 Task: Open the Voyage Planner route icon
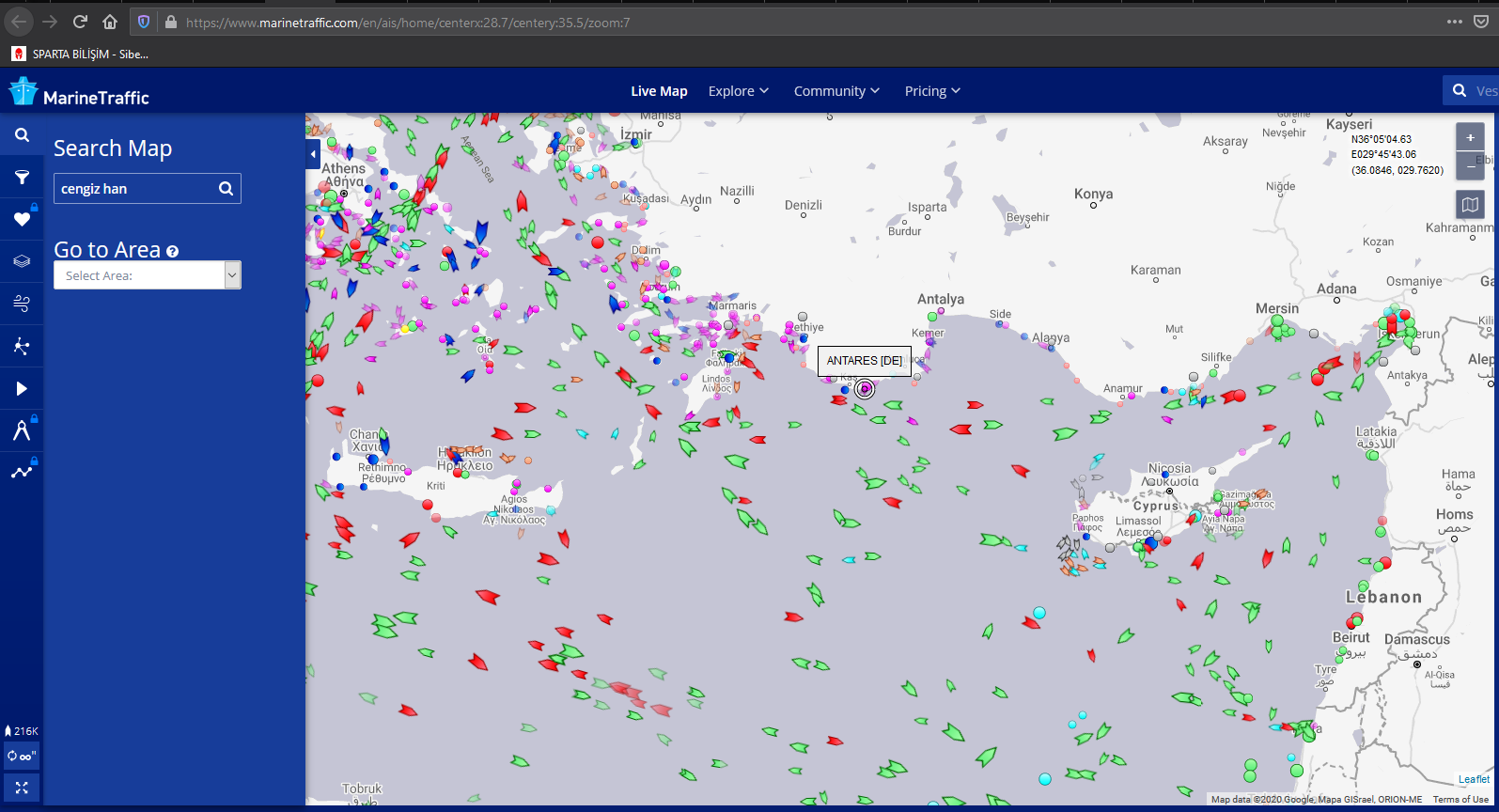pos(22,472)
